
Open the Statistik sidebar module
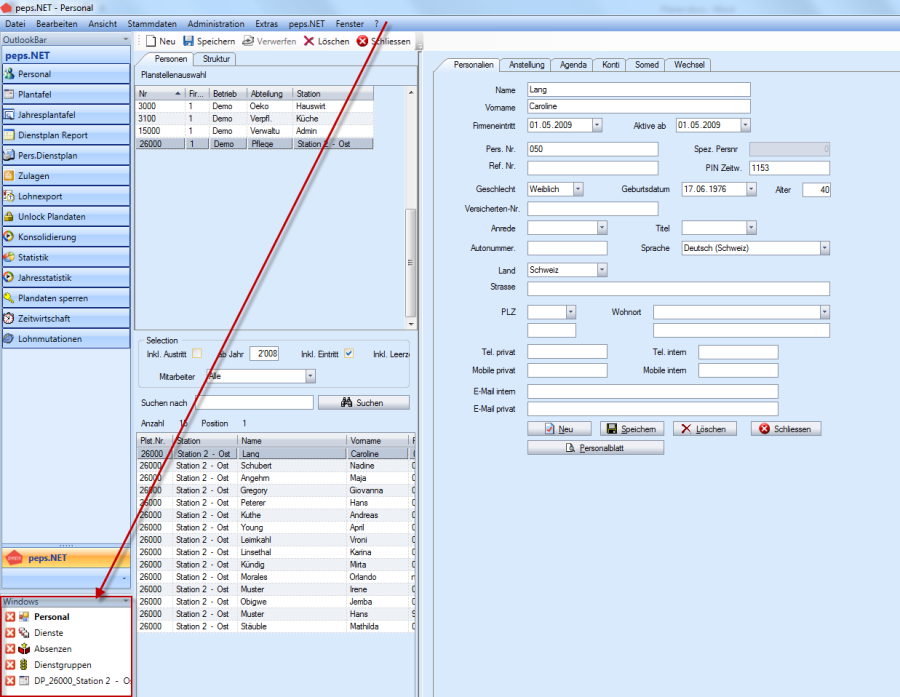click(66, 257)
